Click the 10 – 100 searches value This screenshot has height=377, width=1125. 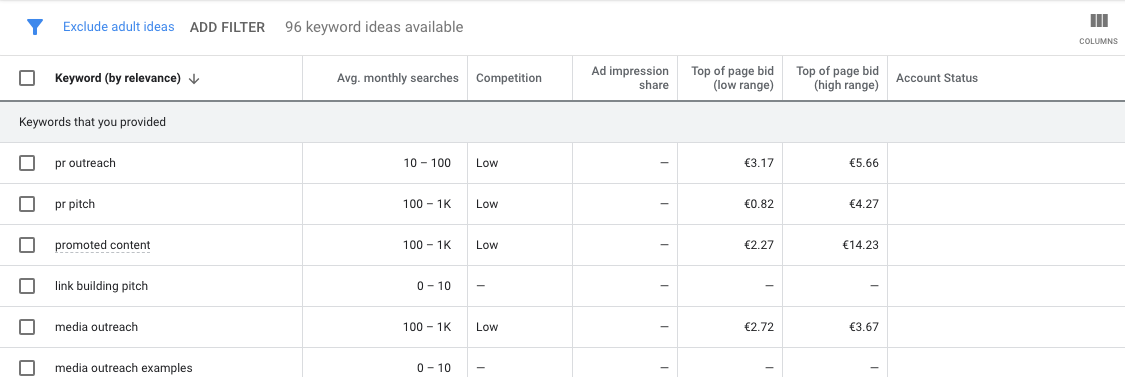[x=427, y=163]
